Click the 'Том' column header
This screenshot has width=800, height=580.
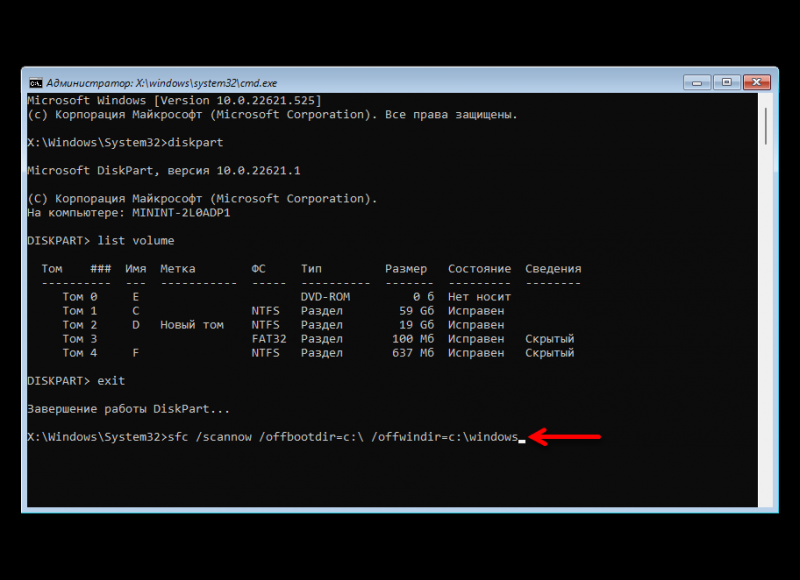click(x=52, y=269)
